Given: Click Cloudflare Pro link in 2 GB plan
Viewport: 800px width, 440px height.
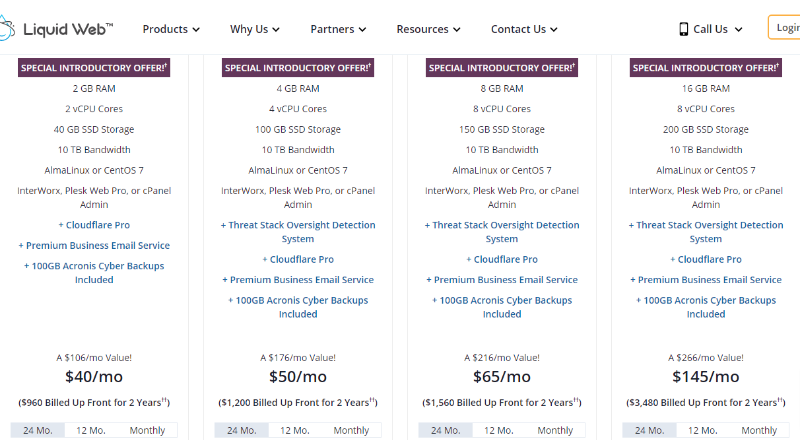Looking at the screenshot, I should 94,225.
